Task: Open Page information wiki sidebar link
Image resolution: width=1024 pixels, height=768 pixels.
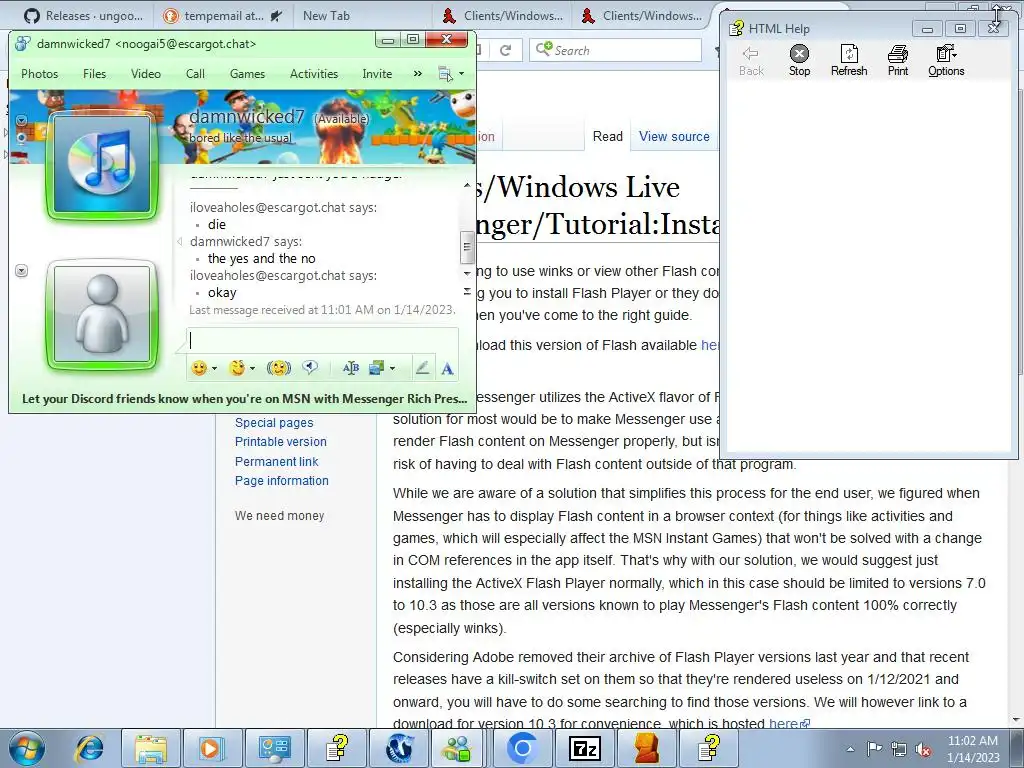Action: (x=281, y=480)
